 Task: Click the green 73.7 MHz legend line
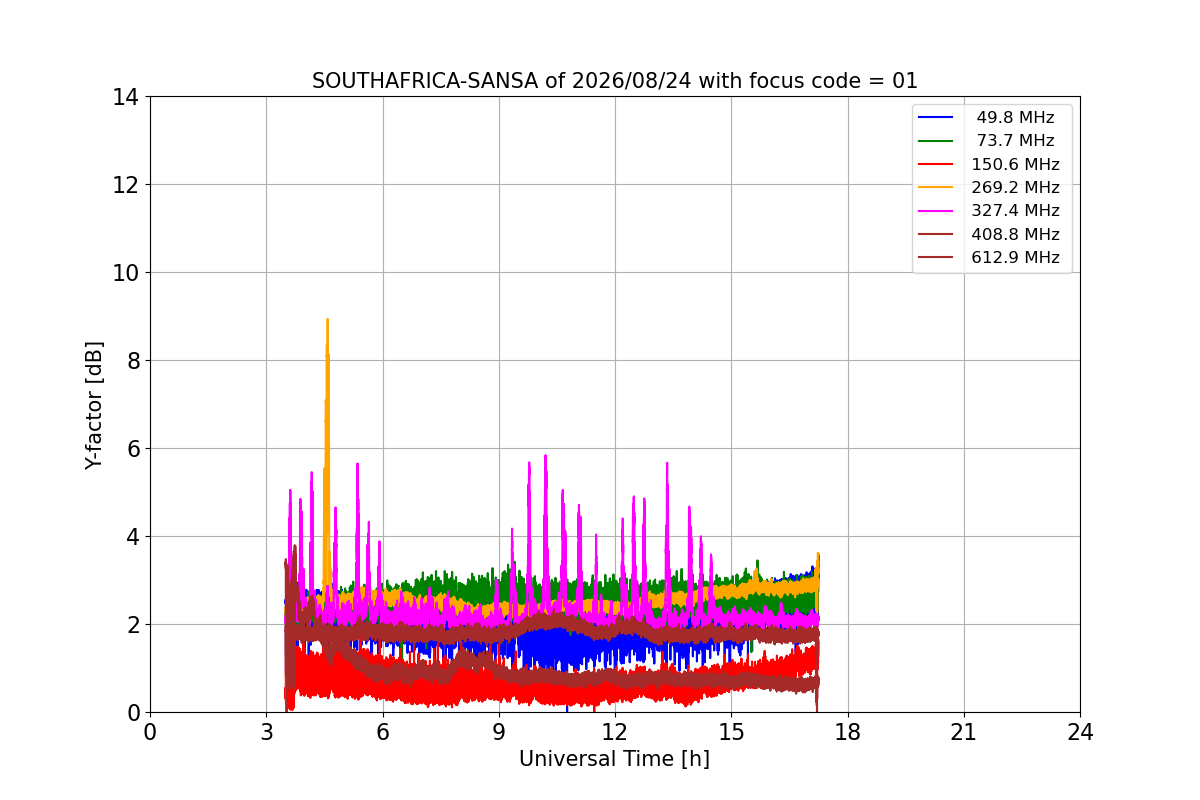[938, 141]
